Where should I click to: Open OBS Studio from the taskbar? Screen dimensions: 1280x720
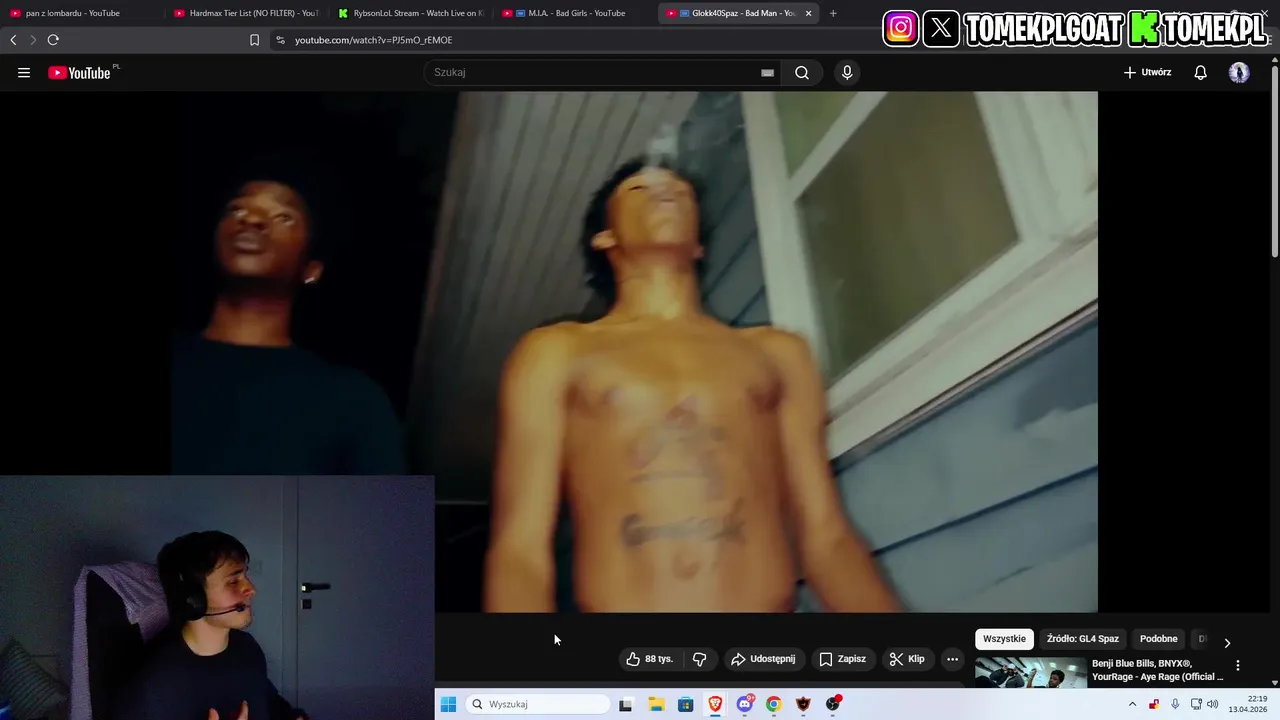pyautogui.click(x=832, y=704)
